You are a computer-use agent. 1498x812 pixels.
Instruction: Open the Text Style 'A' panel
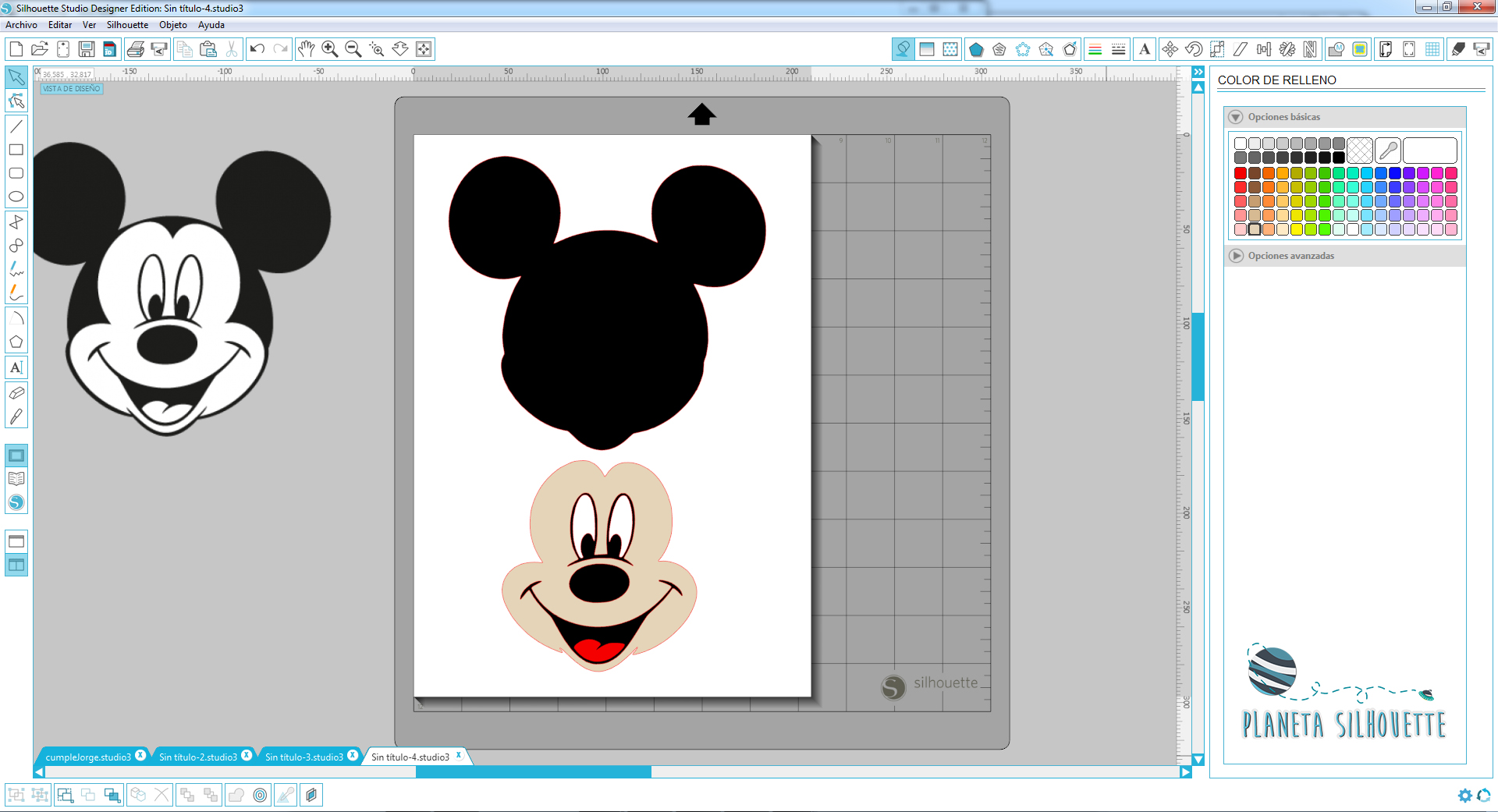(x=1145, y=49)
